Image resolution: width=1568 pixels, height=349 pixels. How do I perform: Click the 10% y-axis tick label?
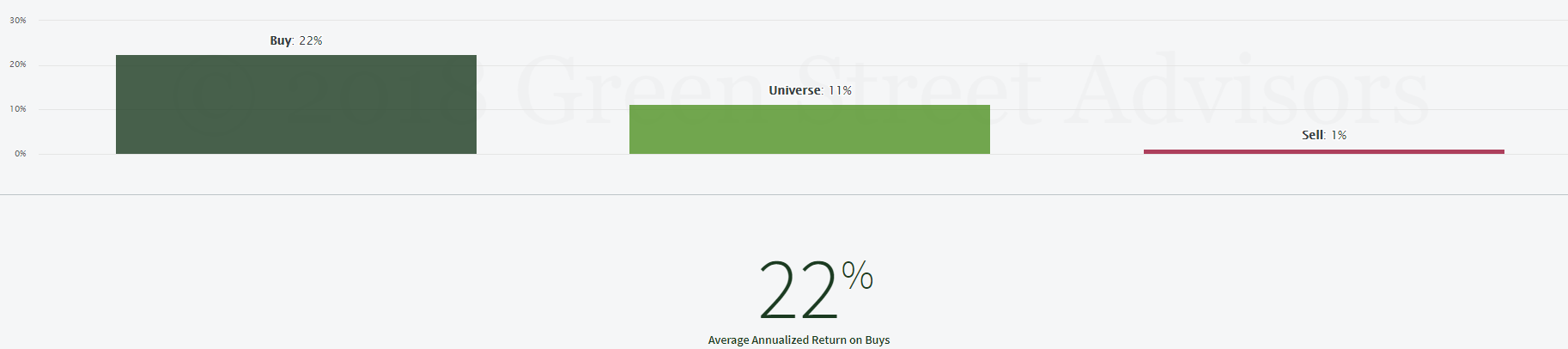[18, 109]
